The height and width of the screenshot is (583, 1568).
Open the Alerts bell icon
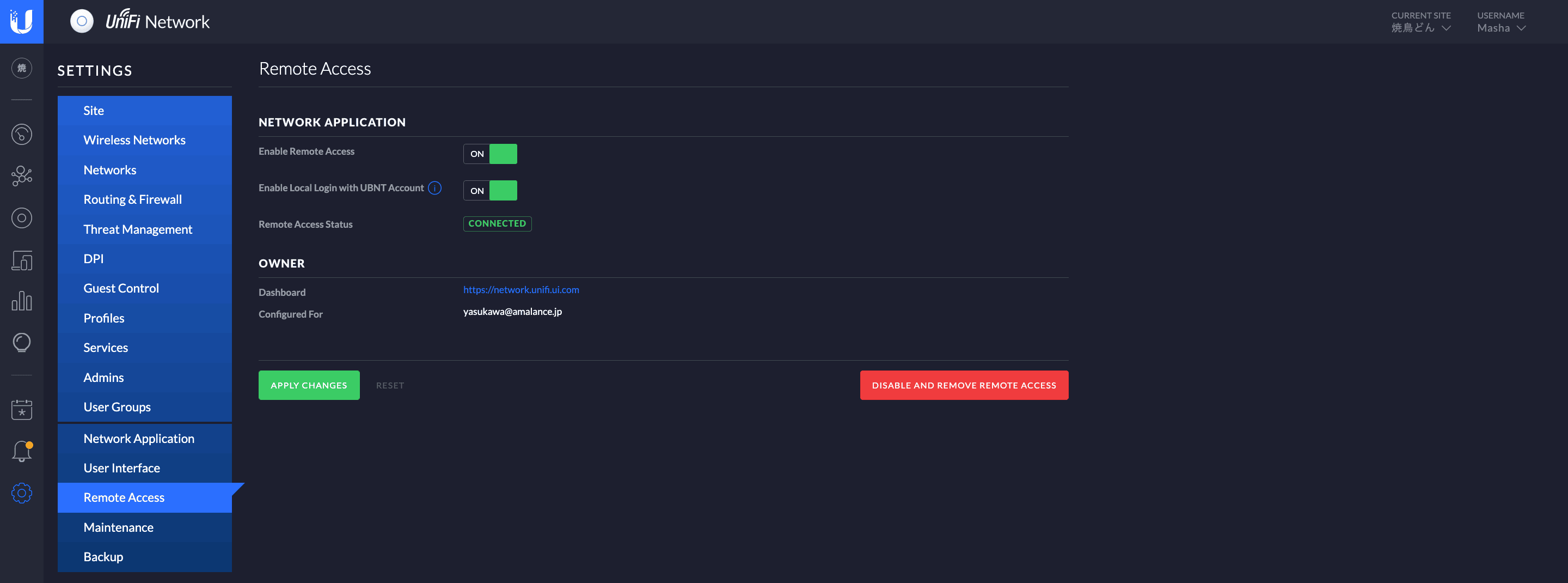click(x=22, y=451)
